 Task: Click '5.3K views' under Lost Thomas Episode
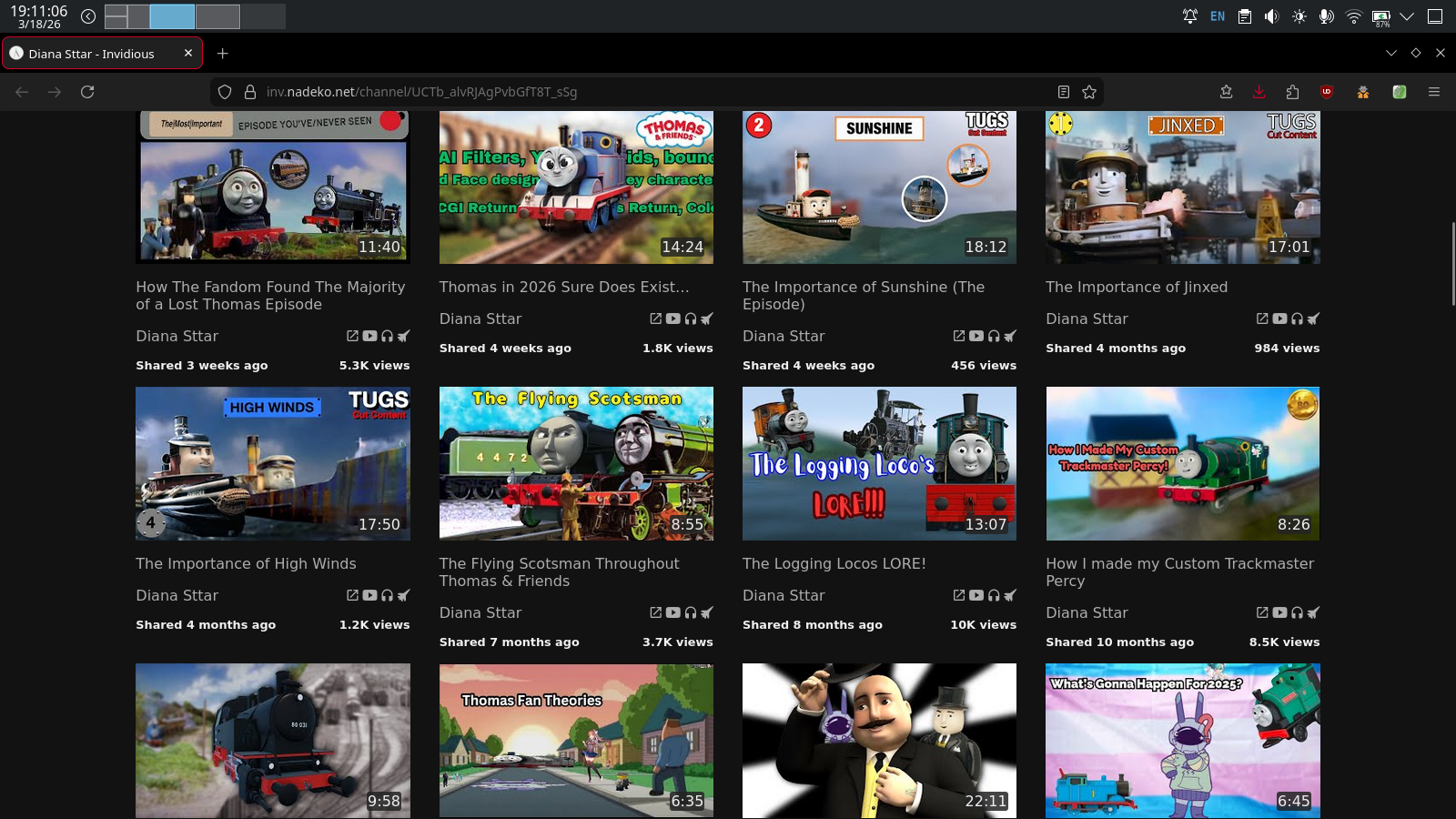375,365
